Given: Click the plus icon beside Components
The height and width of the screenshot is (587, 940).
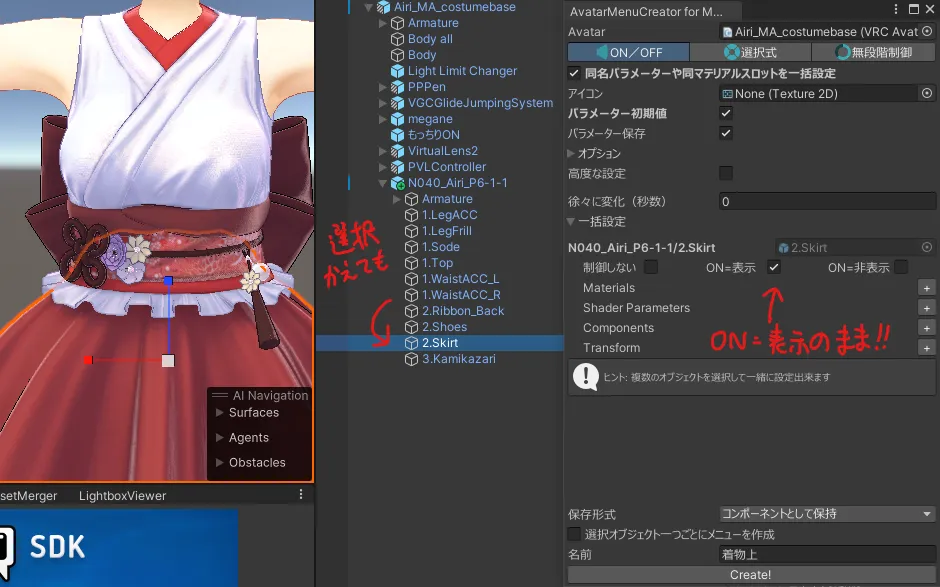Looking at the screenshot, I should 927,328.
